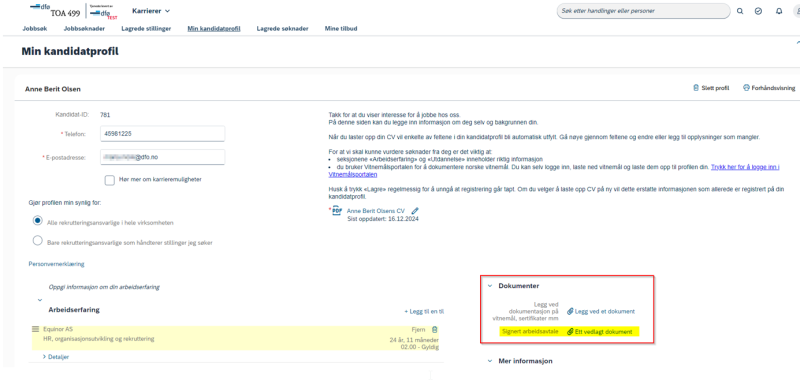This screenshot has height=388, width=800.
Task: Click Slett profil button
Action: point(711,88)
